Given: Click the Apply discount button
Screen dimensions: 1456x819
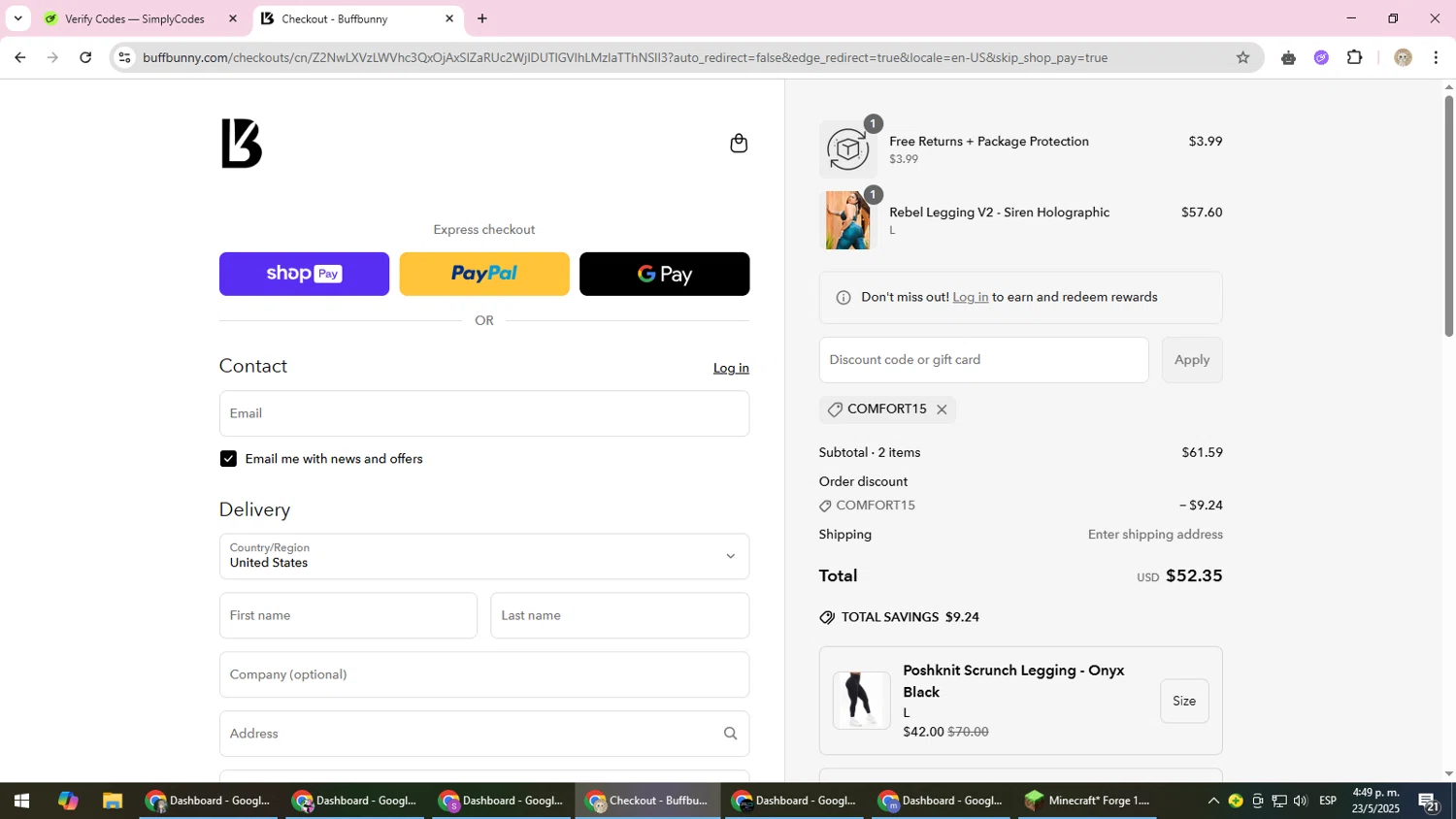Looking at the screenshot, I should pos(1192,360).
